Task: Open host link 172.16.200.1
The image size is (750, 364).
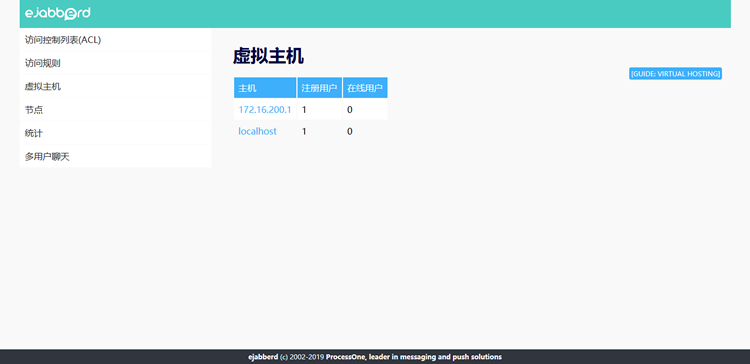Action: click(x=265, y=110)
